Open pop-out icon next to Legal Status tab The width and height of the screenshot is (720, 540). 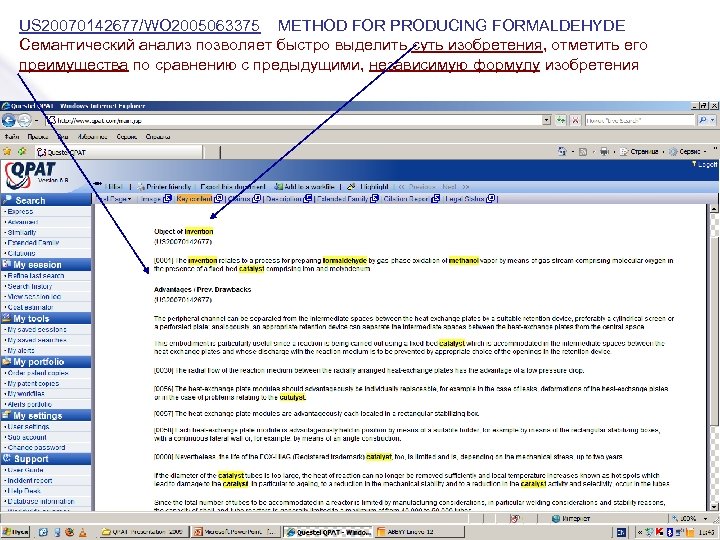(491, 198)
